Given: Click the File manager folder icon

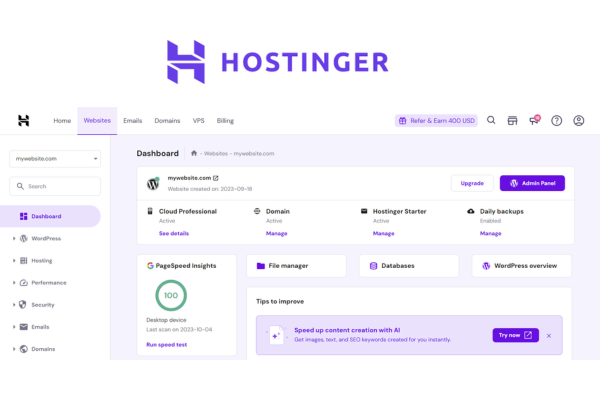Looking at the screenshot, I should pos(261,266).
